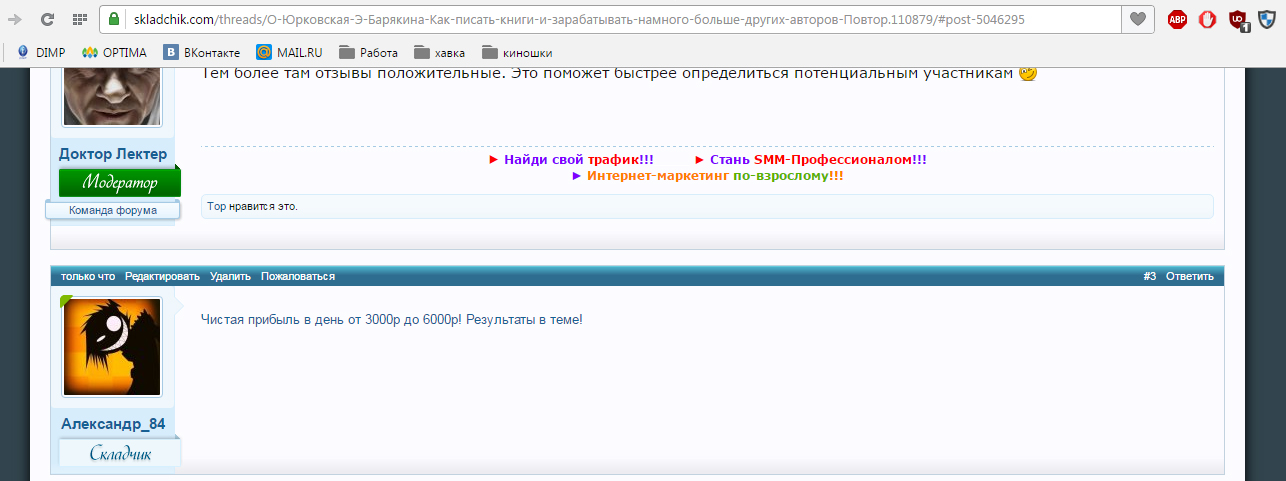This screenshot has width=1286, height=481.
Task: Reload the page with refresh icon
Action: 47,19
